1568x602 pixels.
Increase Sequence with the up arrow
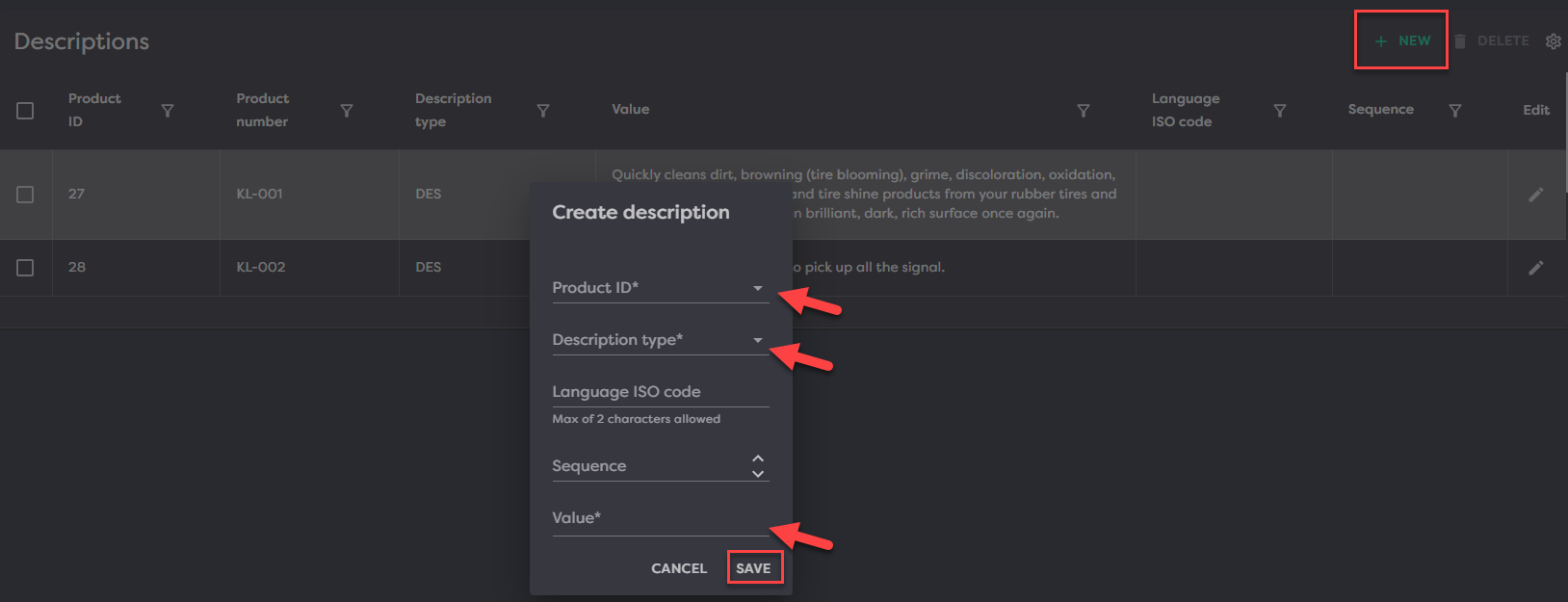pos(758,458)
